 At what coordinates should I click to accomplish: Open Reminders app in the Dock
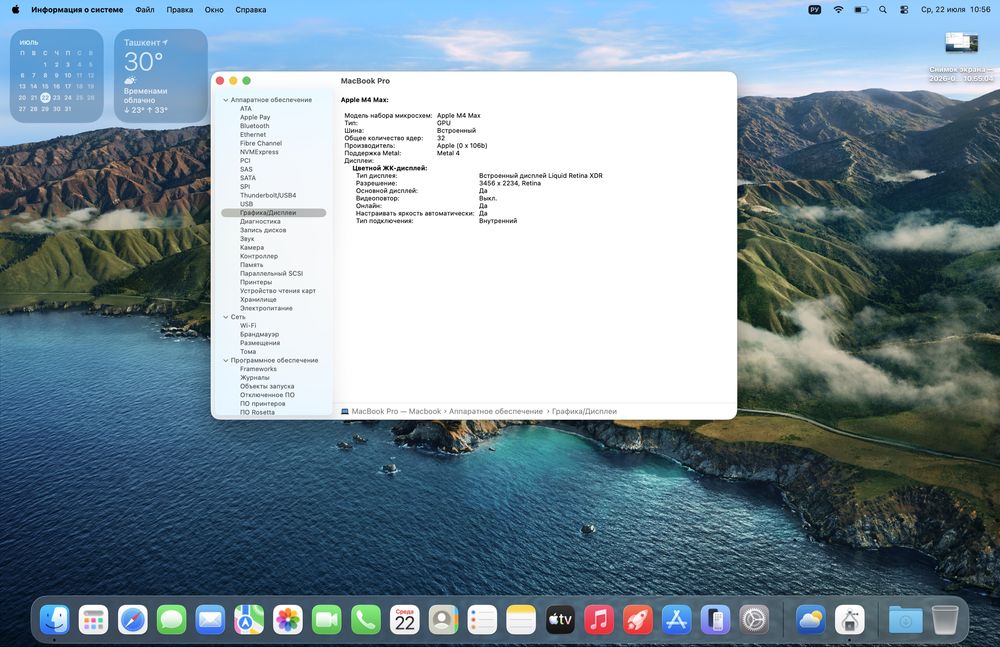click(x=482, y=620)
